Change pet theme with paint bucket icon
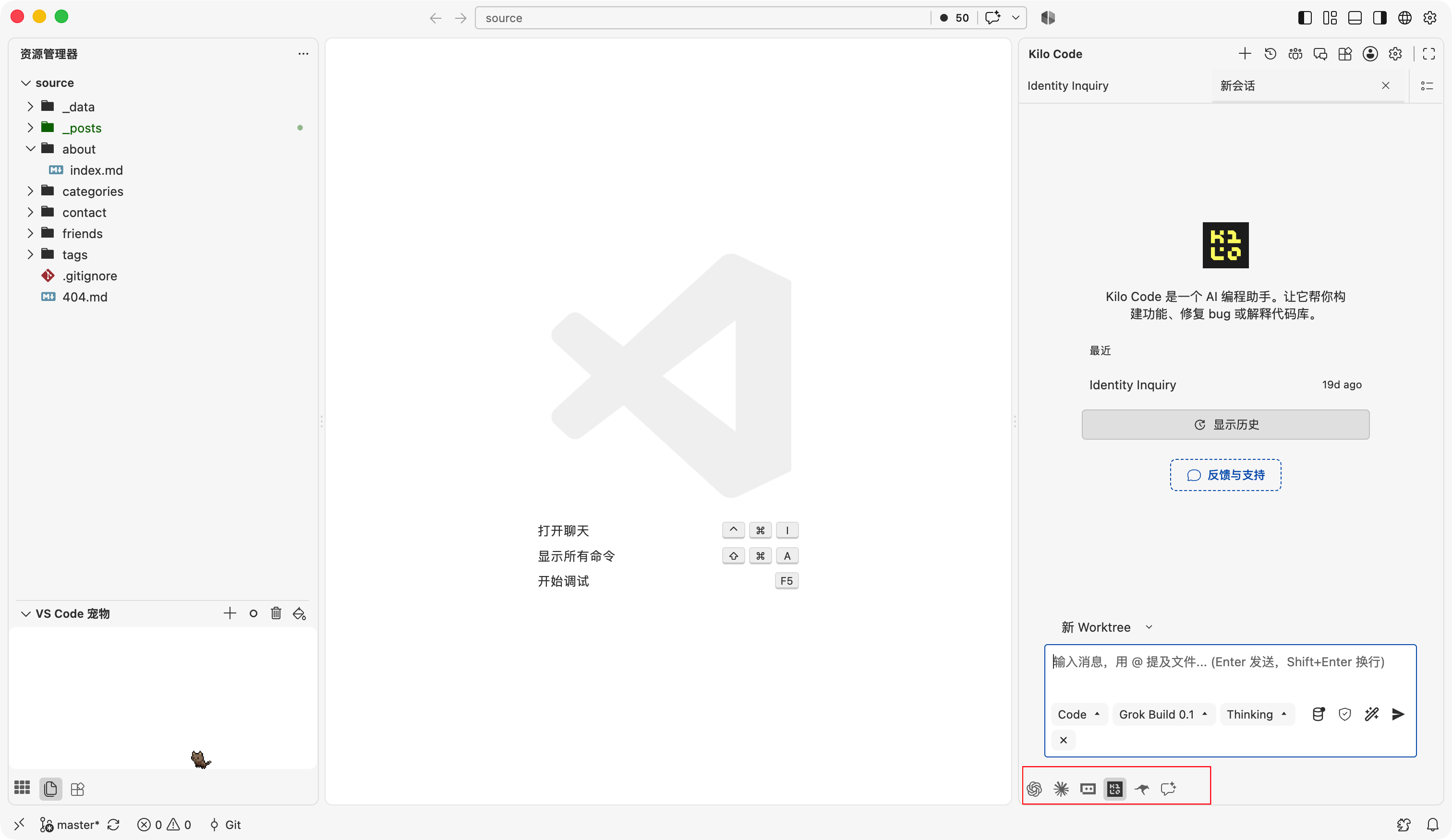Viewport: 1452px width, 840px height. coord(299,613)
